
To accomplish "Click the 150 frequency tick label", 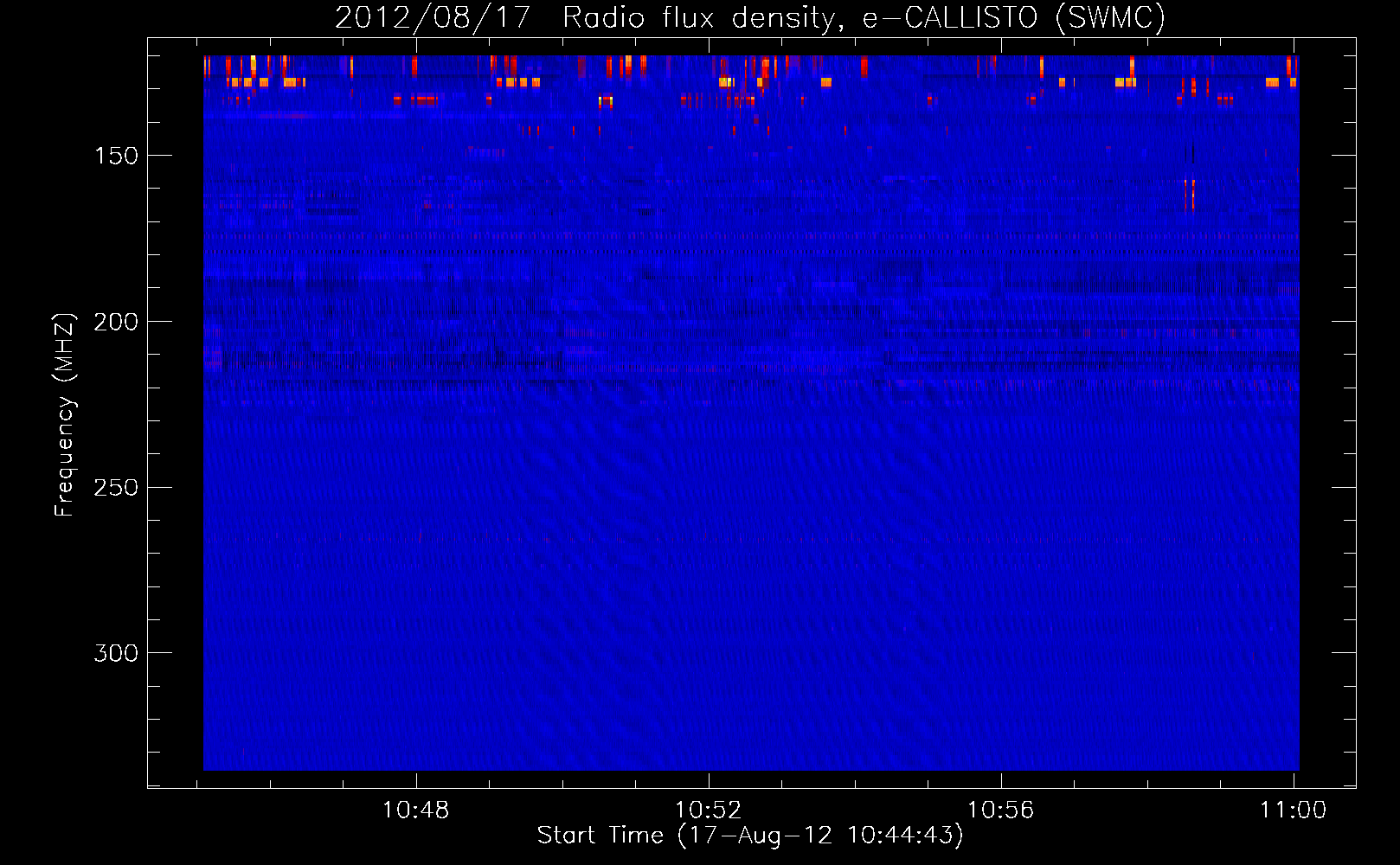I will pos(116,156).
